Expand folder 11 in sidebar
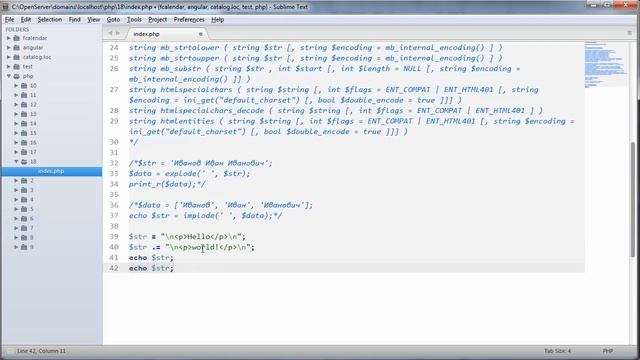The image size is (640, 360). pyautogui.click(x=16, y=95)
